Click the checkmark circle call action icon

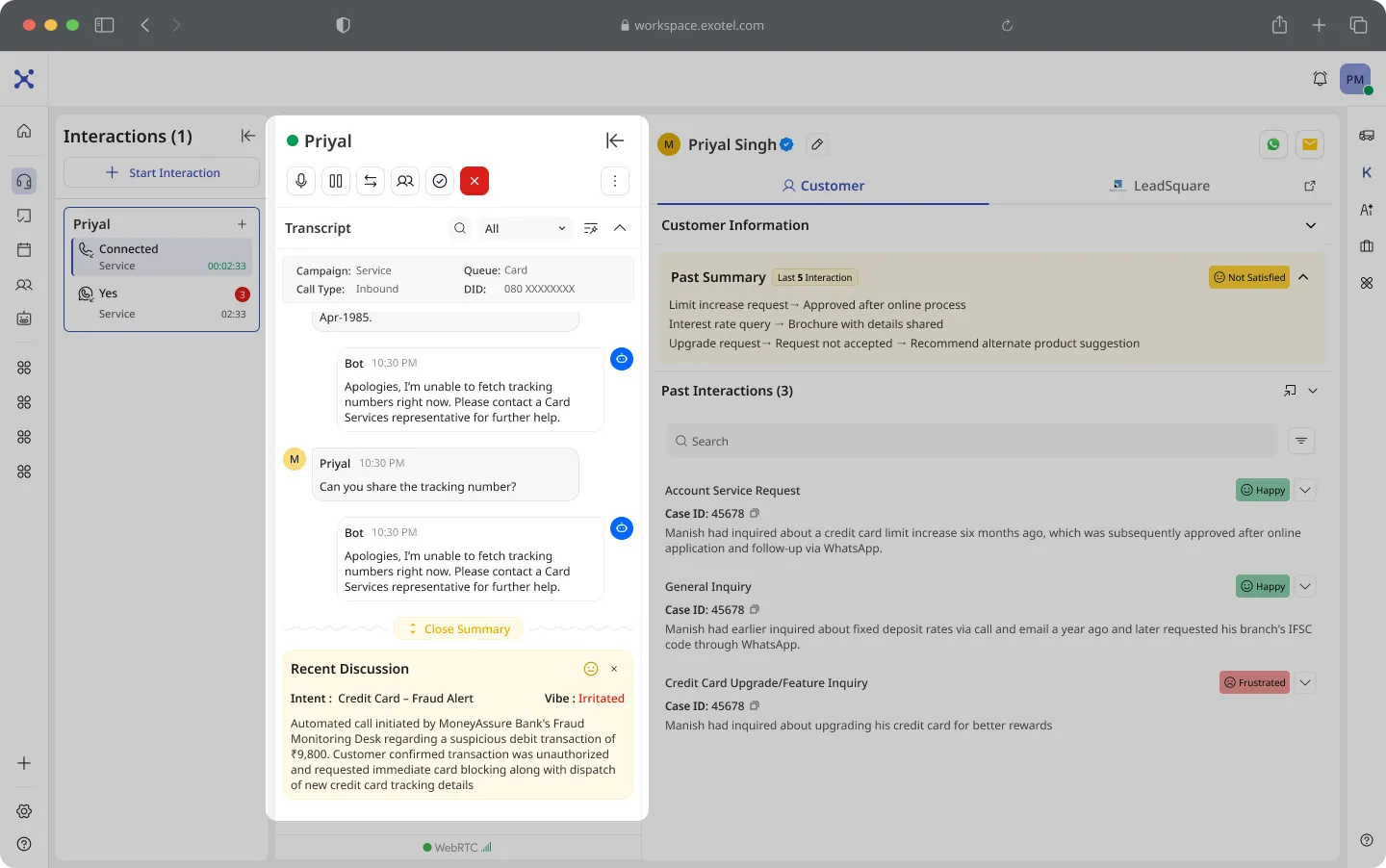pos(440,181)
